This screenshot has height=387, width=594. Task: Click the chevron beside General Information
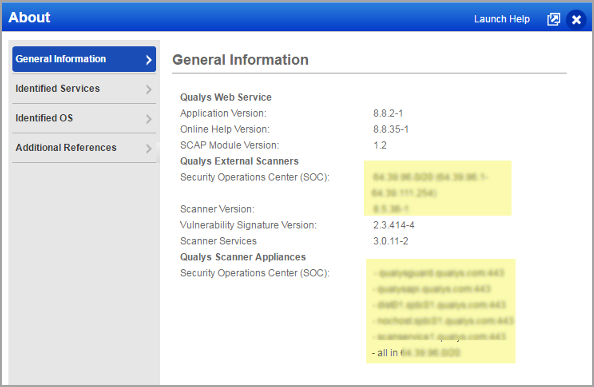point(148,59)
